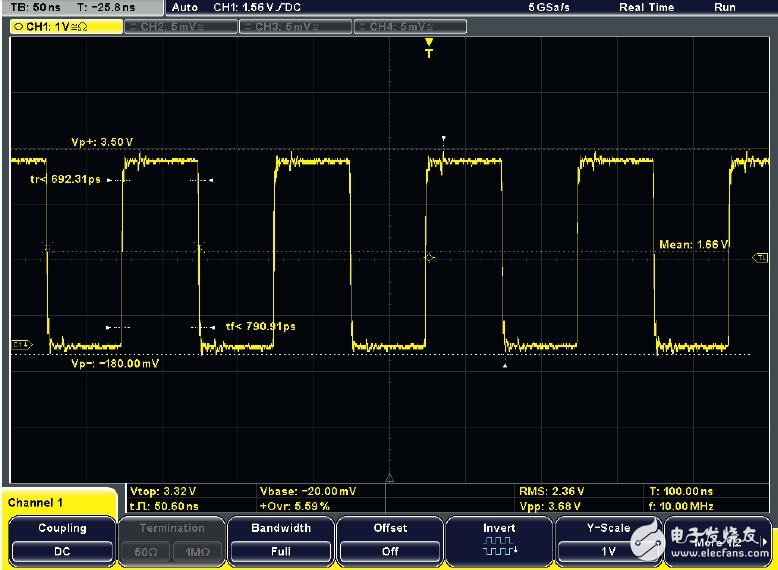Select the CH1 channel tab
This screenshot has height=570, width=778.
(64, 26)
